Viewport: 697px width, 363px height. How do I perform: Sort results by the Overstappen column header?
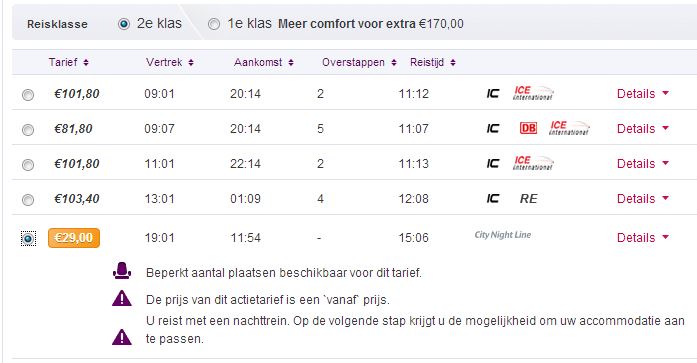pos(359,62)
